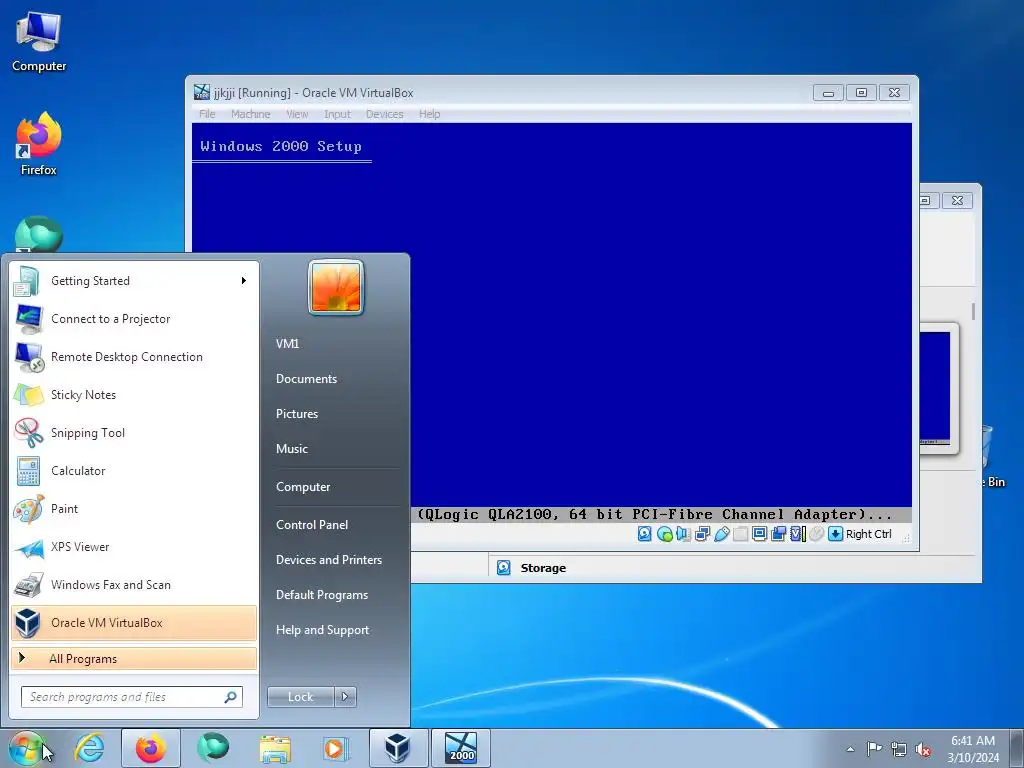Open Help and Support
This screenshot has height=768, width=1024.
pyautogui.click(x=322, y=630)
